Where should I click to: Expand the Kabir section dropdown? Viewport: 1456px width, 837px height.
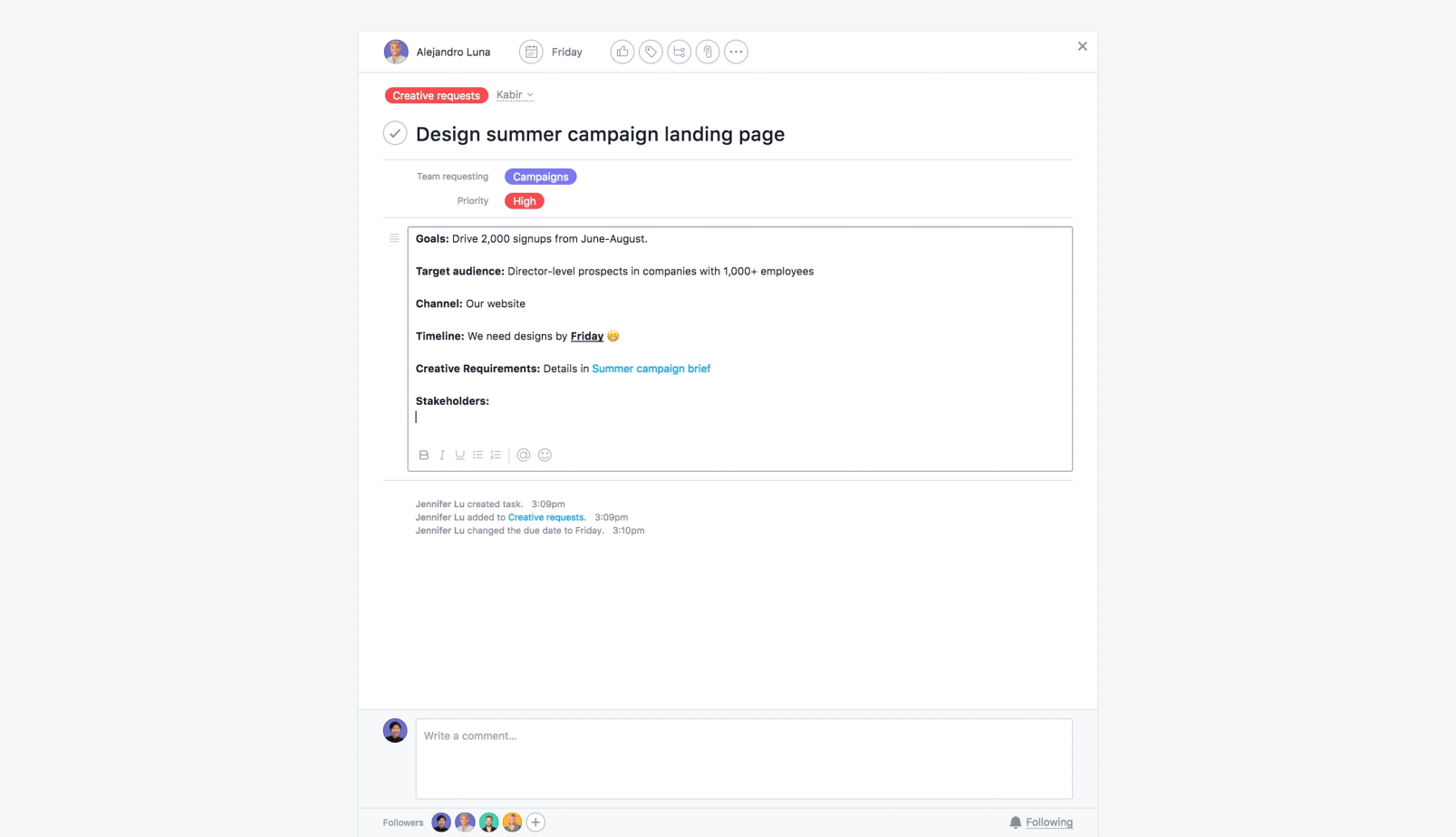pyautogui.click(x=515, y=95)
